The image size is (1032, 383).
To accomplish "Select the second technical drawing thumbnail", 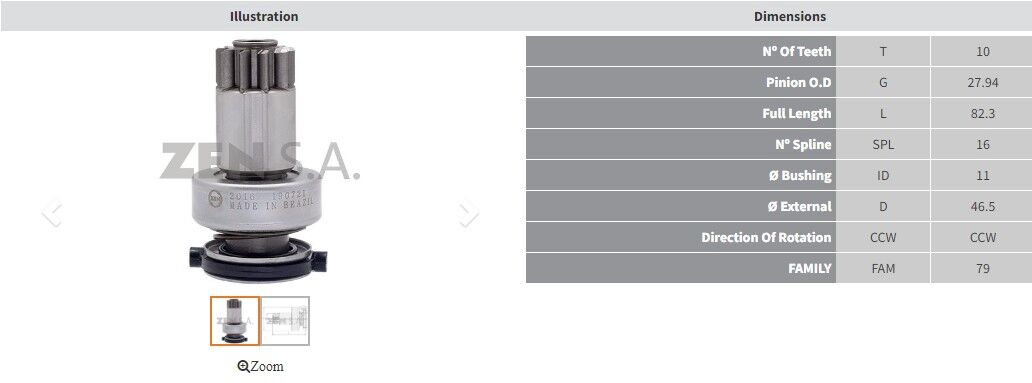I will click(285, 320).
